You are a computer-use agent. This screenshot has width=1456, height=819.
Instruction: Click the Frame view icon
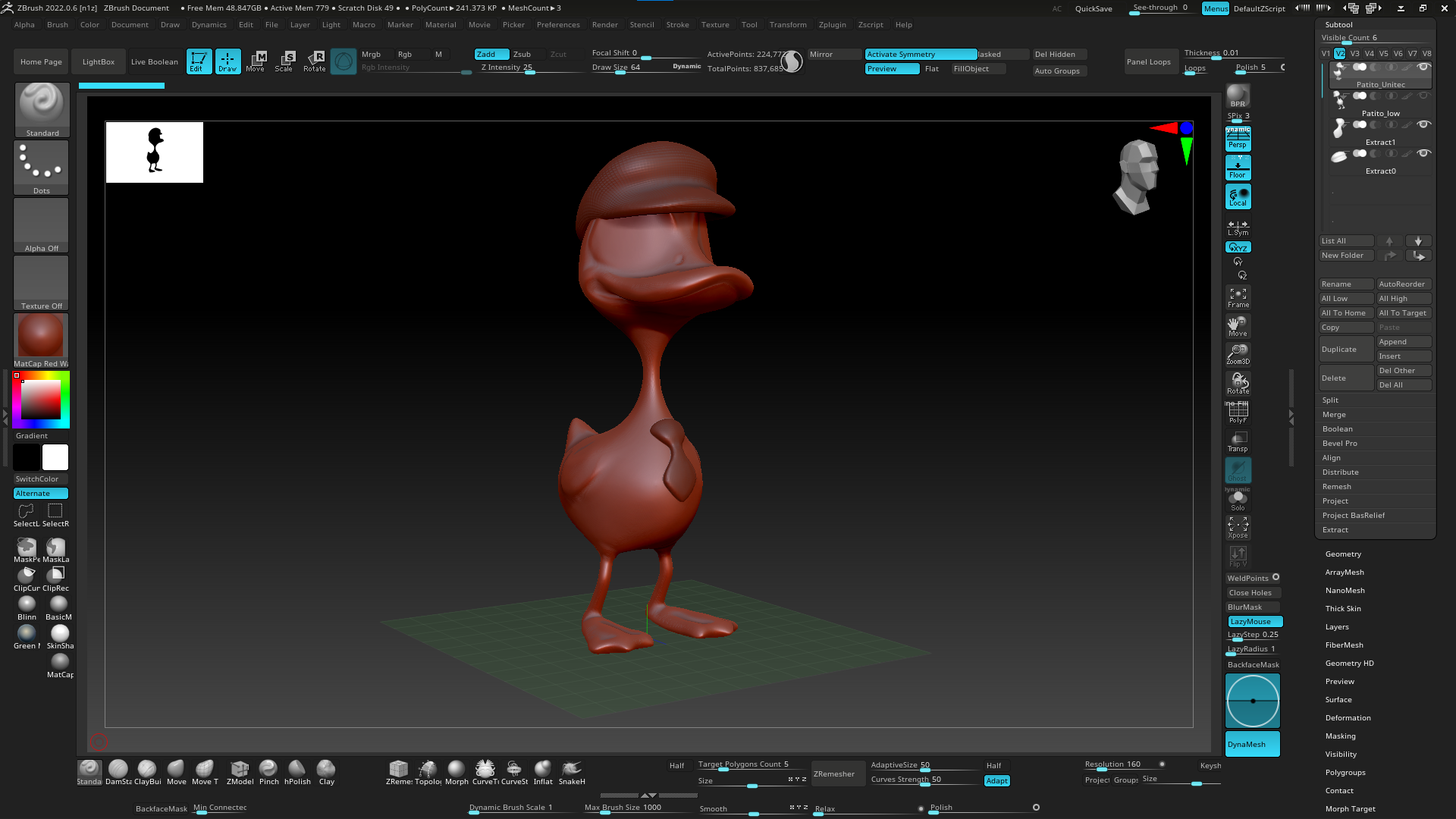(1238, 297)
